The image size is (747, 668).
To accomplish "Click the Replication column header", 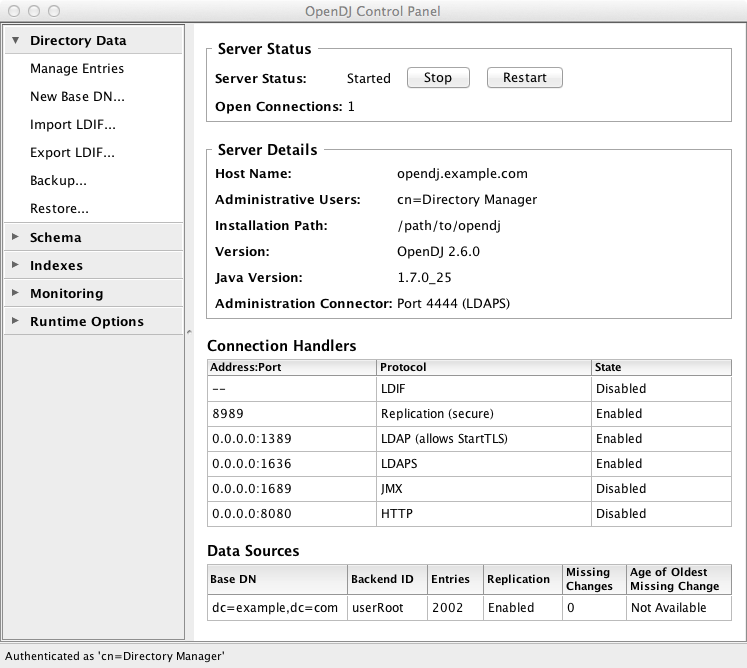I will pyautogui.click(x=523, y=579).
